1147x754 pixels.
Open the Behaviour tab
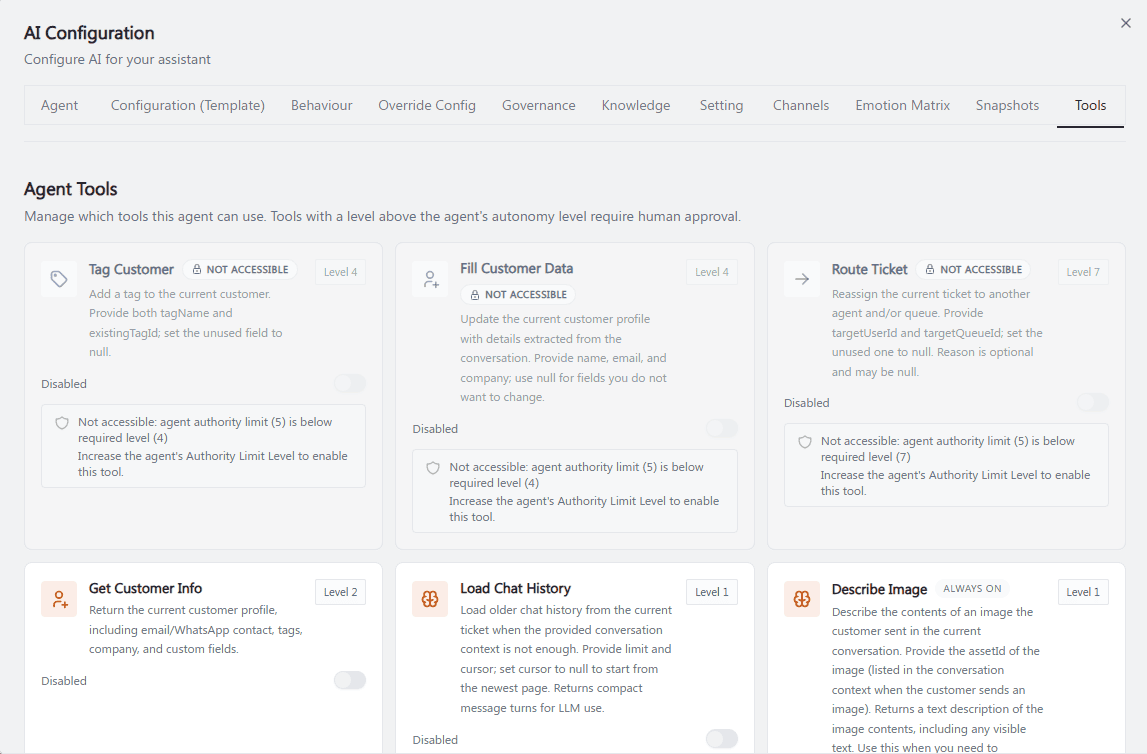click(322, 105)
